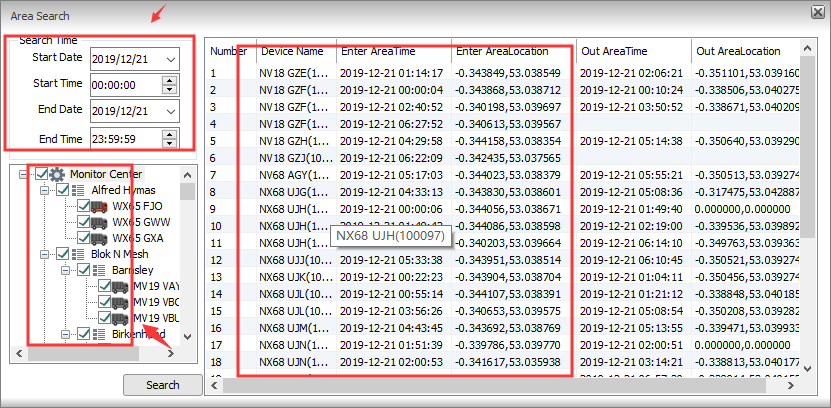Click out location -0.317475,53.042887 in row 8
The image size is (831, 408).
tap(746, 193)
